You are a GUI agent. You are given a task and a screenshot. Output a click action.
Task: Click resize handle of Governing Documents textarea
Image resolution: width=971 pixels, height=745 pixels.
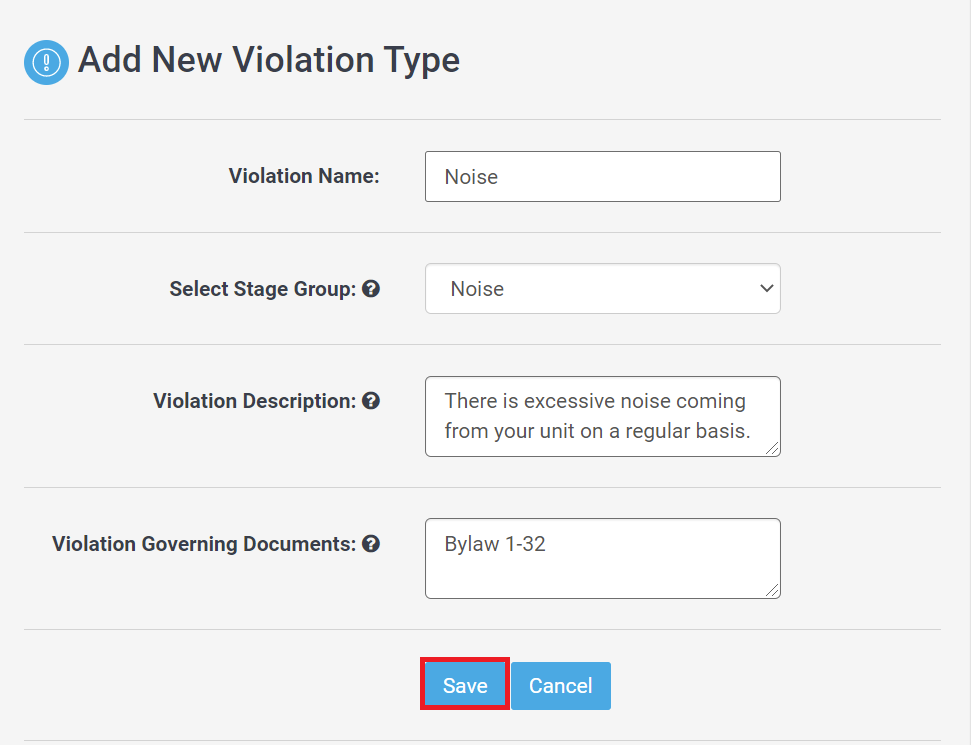point(772,591)
